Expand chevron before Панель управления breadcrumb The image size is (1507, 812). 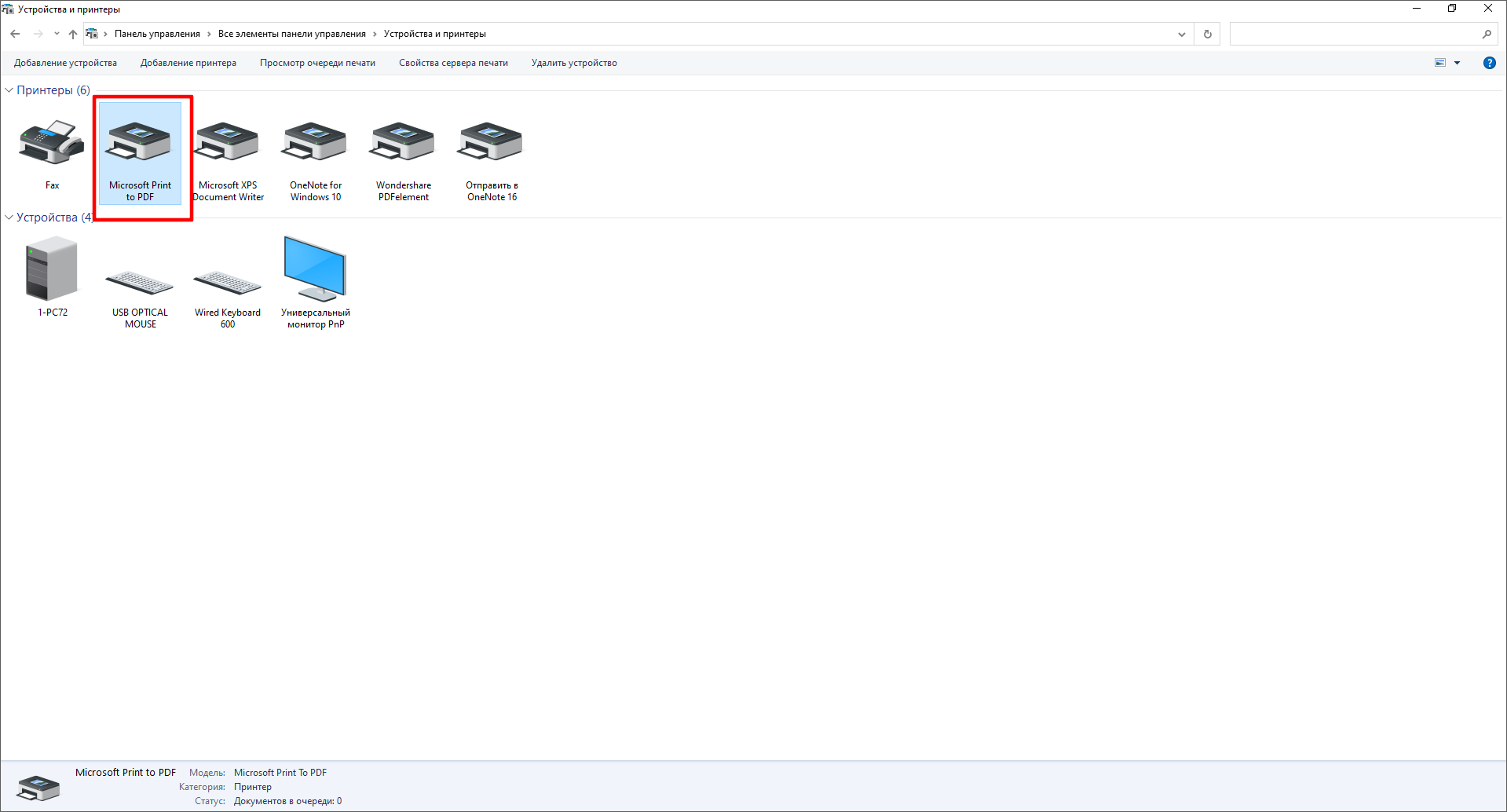coord(105,34)
